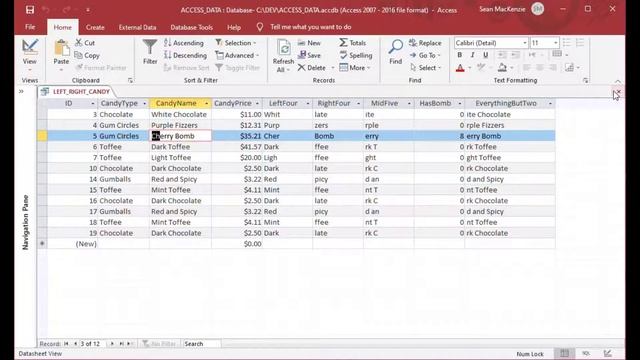Screen dimensions: 640x360
Task: Click the Search box in record navigator
Action: click(202, 344)
